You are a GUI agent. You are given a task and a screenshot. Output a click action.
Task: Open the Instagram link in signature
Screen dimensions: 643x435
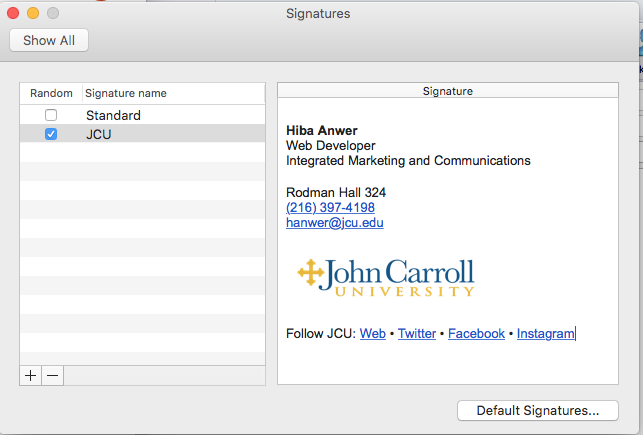pos(545,334)
